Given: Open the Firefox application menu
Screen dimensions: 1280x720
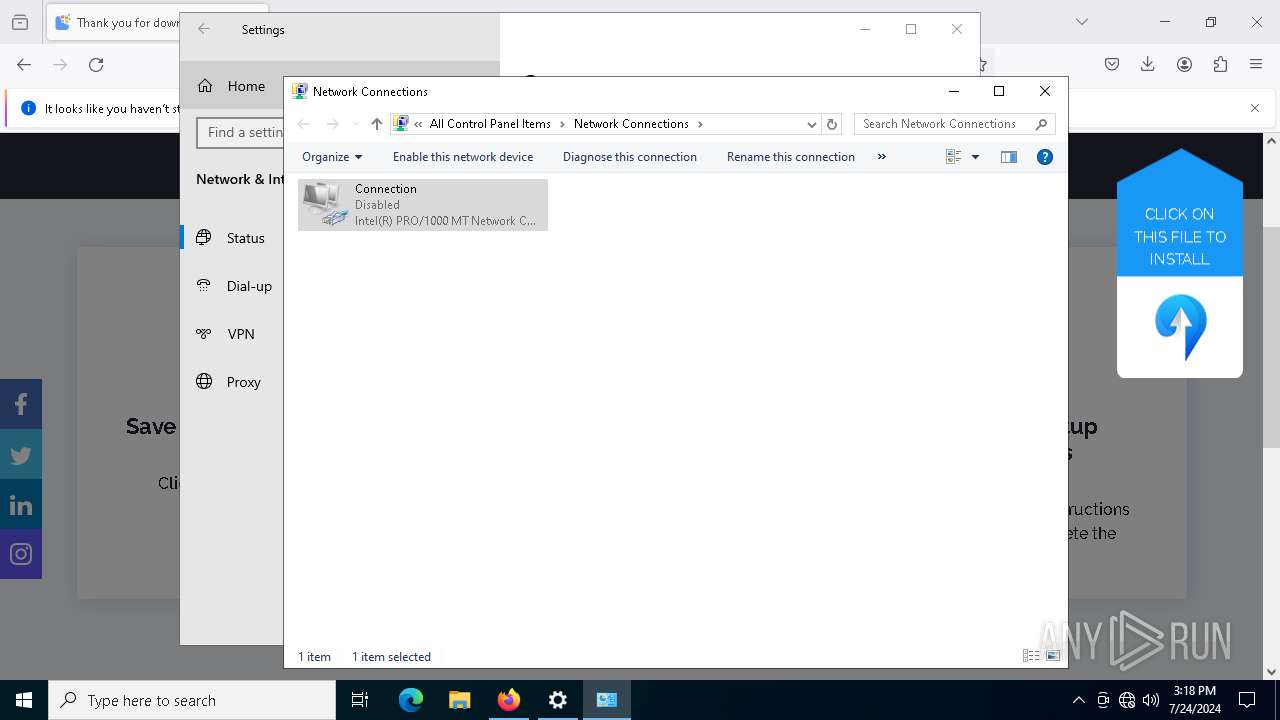Looking at the screenshot, I should 1256,64.
